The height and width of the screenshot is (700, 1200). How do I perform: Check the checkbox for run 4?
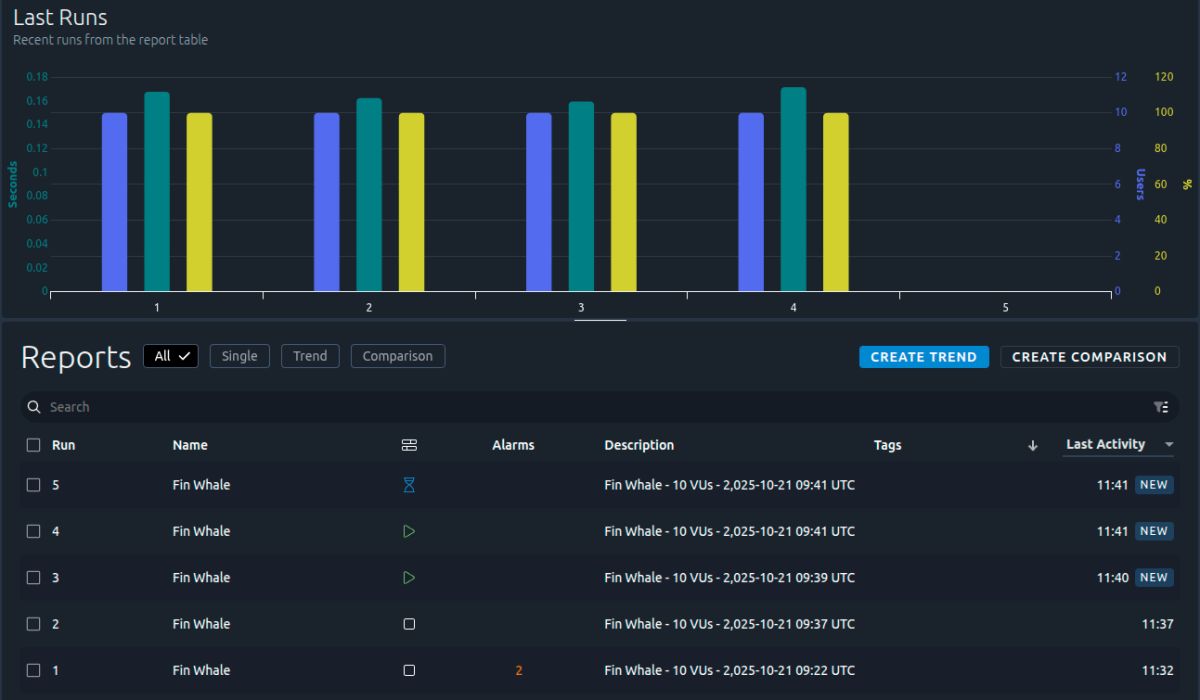coord(33,531)
